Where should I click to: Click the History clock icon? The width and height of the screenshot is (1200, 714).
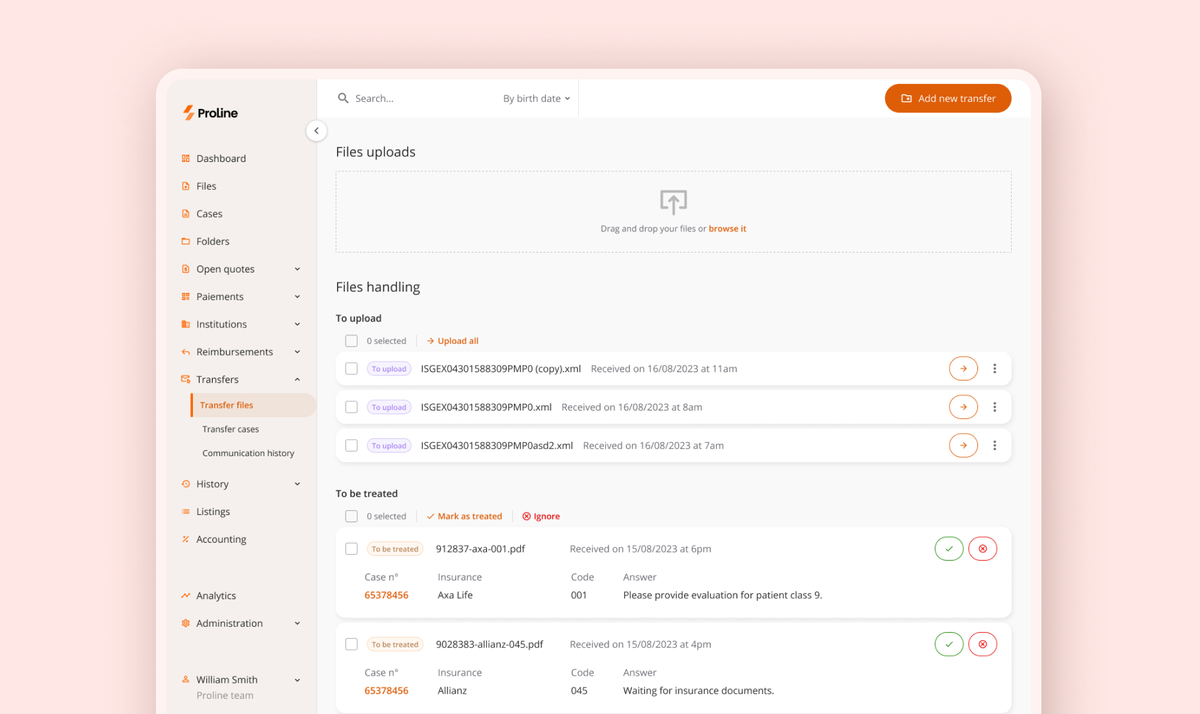pos(185,484)
